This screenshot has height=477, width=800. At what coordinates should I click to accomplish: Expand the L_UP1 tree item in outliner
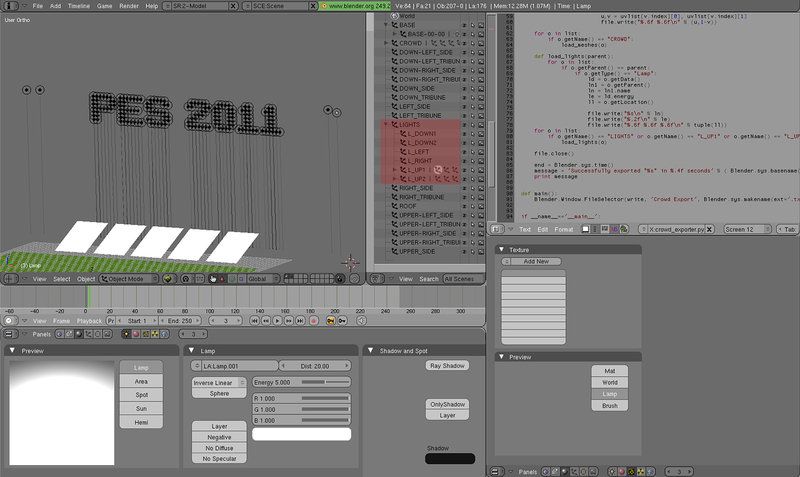pos(394,170)
